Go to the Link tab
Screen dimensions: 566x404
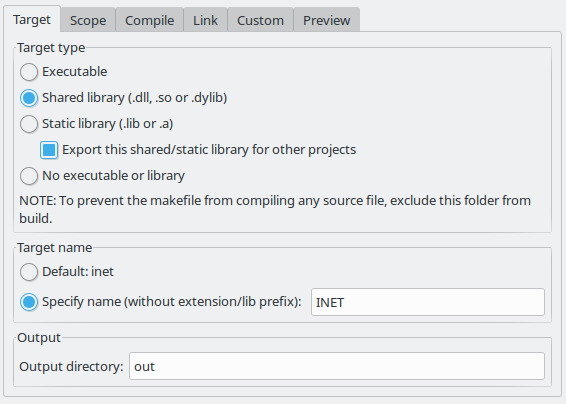pos(205,20)
